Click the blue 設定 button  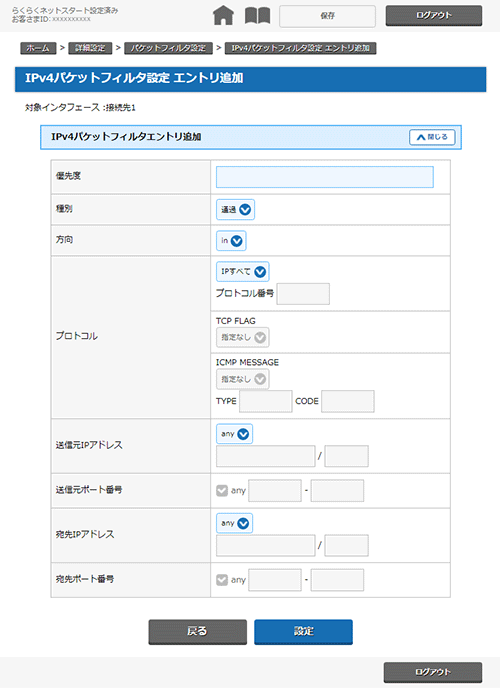pos(303,632)
